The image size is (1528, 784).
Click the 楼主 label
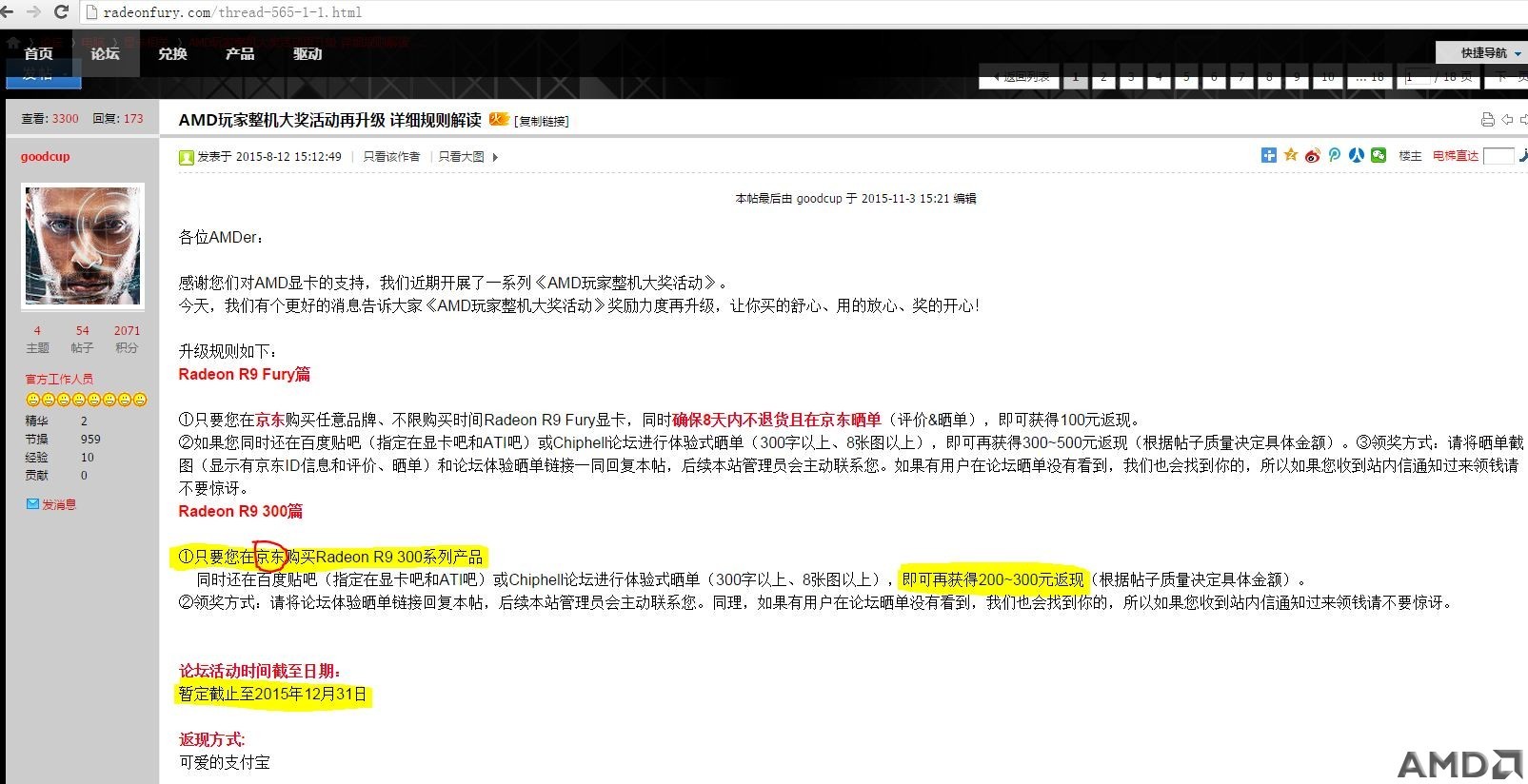tap(1410, 156)
